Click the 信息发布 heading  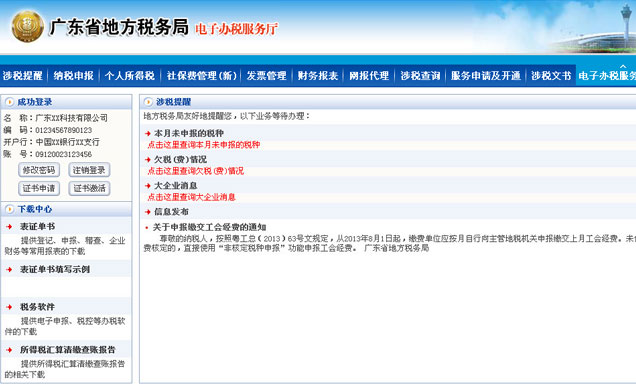coord(171,212)
